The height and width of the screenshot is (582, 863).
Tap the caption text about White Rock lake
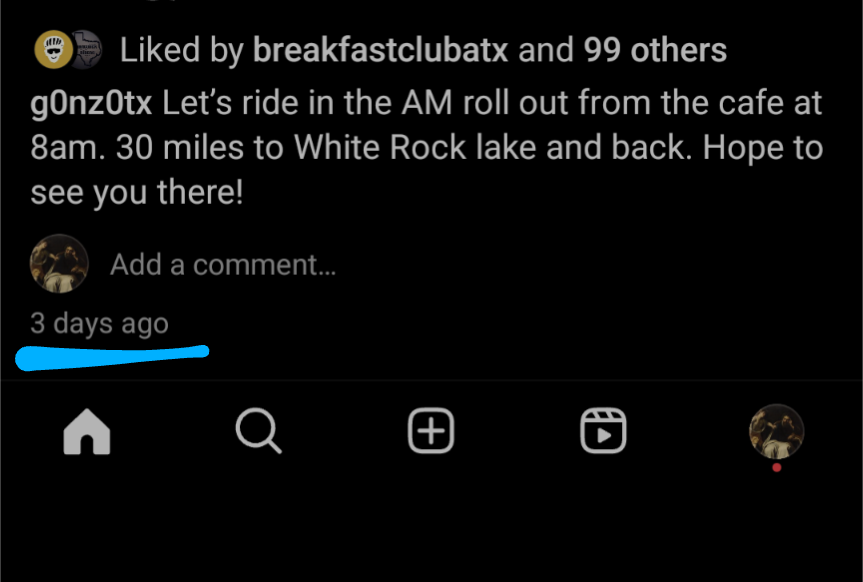(x=430, y=147)
